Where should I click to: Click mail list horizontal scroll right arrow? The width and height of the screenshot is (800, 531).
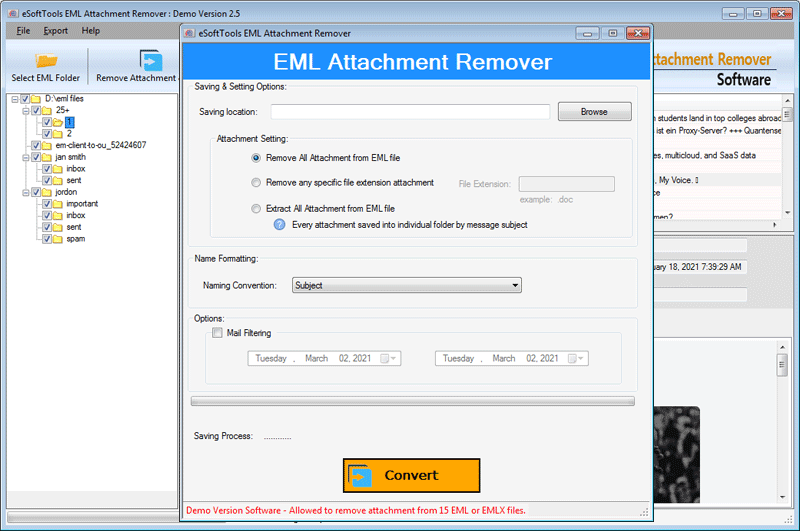coord(774,224)
